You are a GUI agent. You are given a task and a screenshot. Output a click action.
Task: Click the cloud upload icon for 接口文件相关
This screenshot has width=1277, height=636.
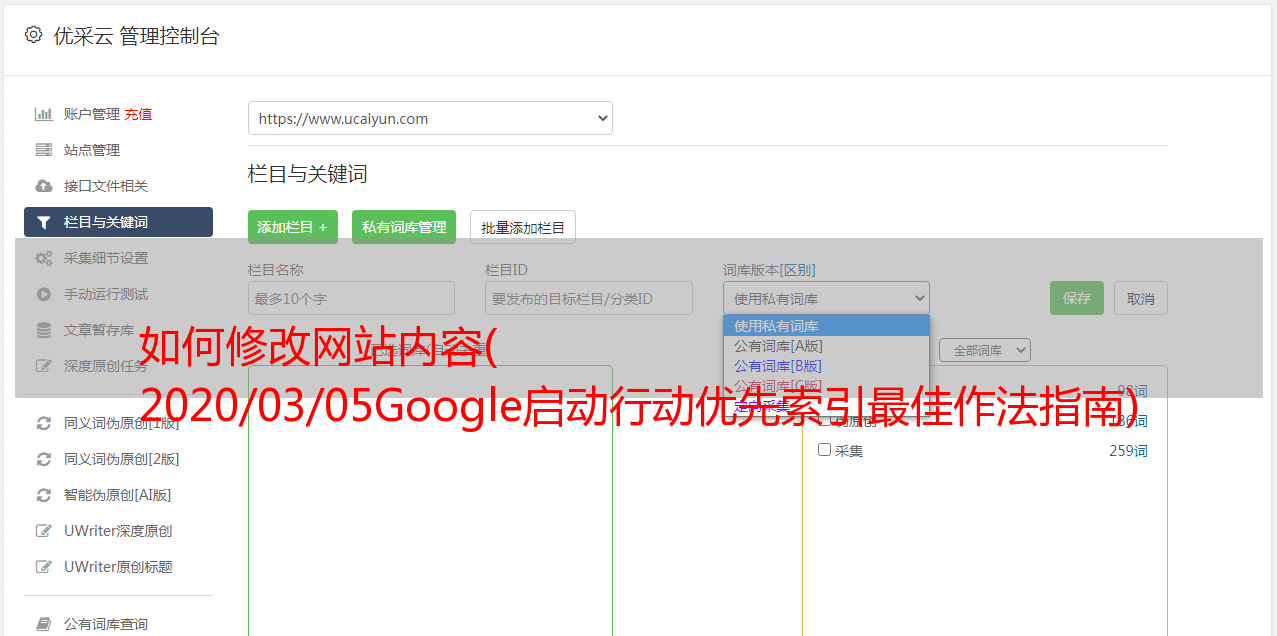43,186
